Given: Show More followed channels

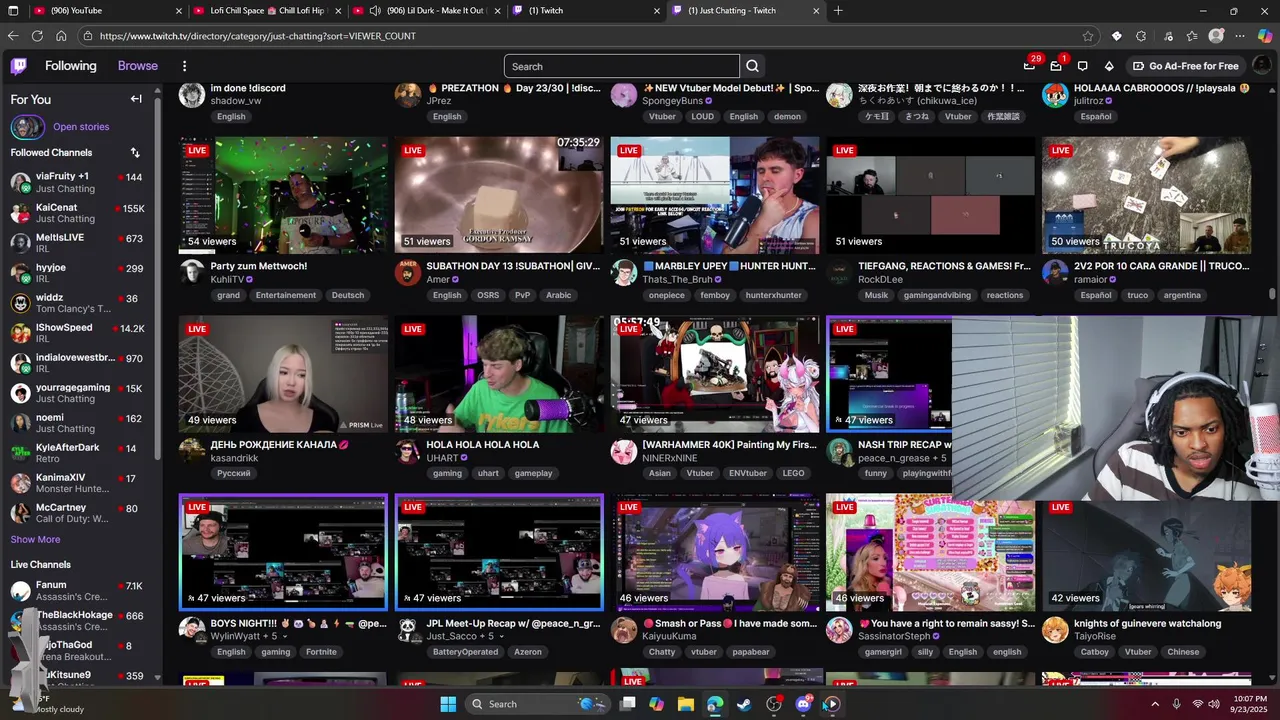Looking at the screenshot, I should [x=35, y=539].
